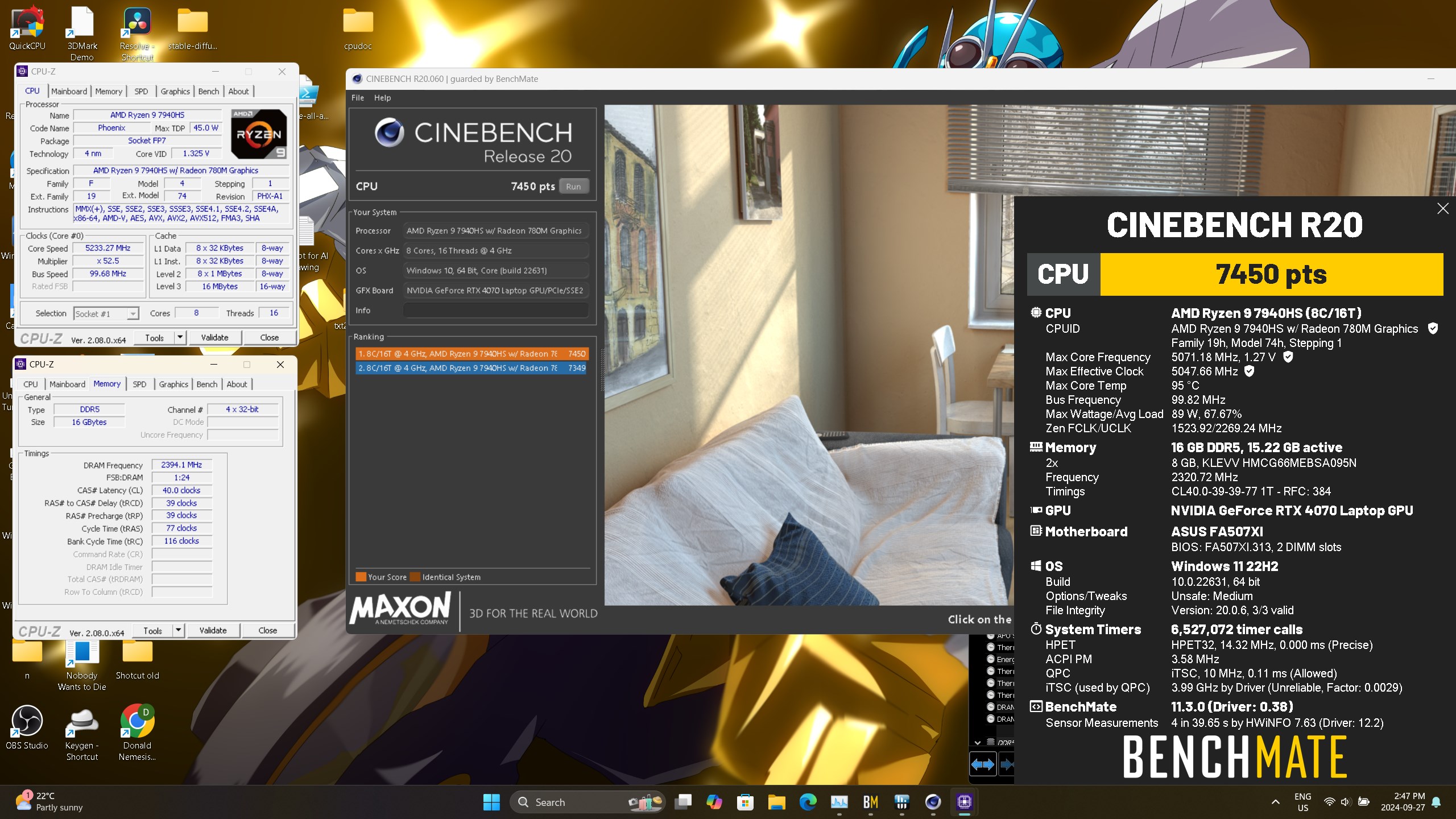The width and height of the screenshot is (1456, 819).
Task: Open the Keygen - Shortcut desktop icon
Action: [82, 733]
